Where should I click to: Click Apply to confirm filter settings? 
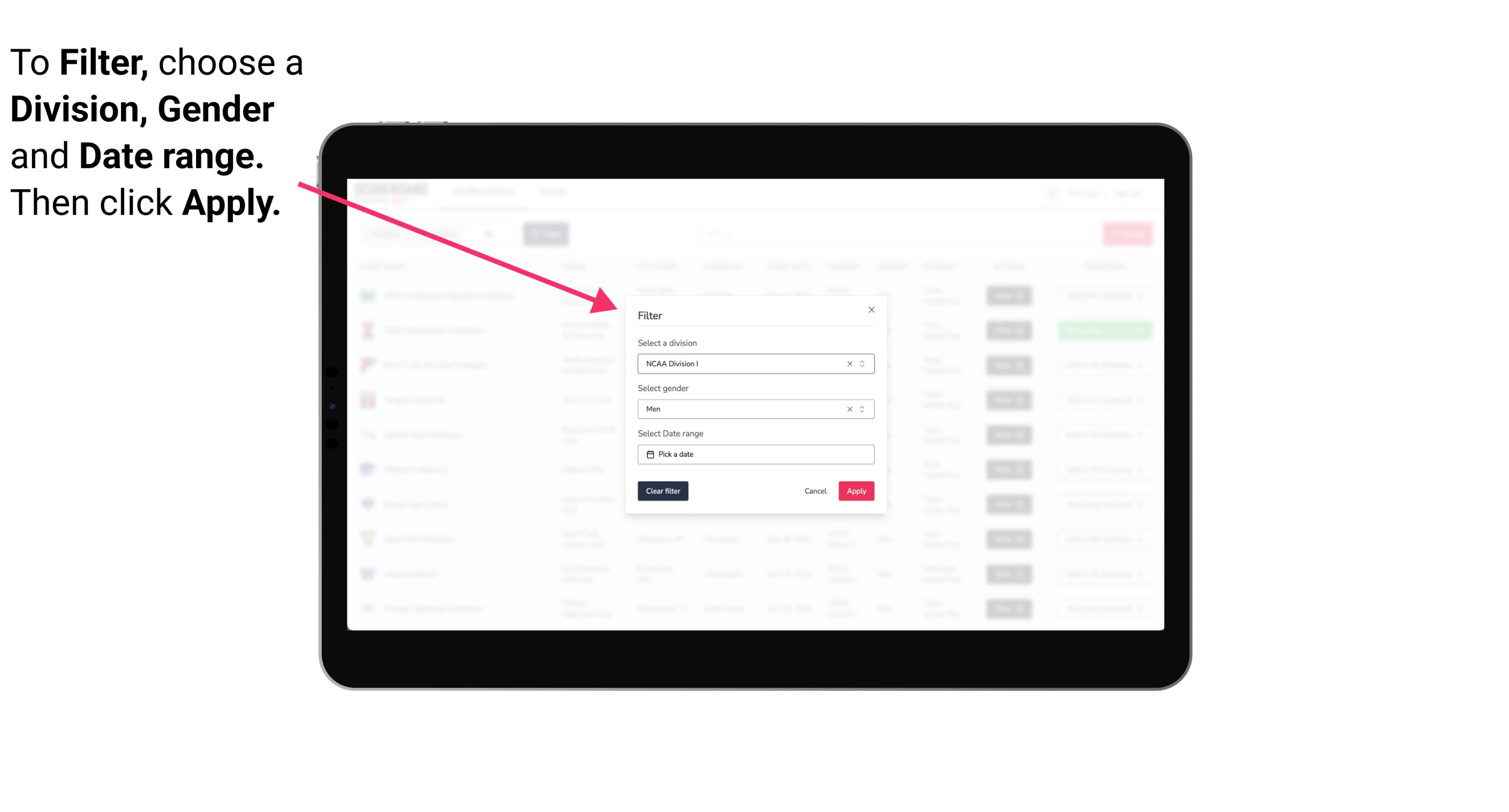(x=856, y=491)
